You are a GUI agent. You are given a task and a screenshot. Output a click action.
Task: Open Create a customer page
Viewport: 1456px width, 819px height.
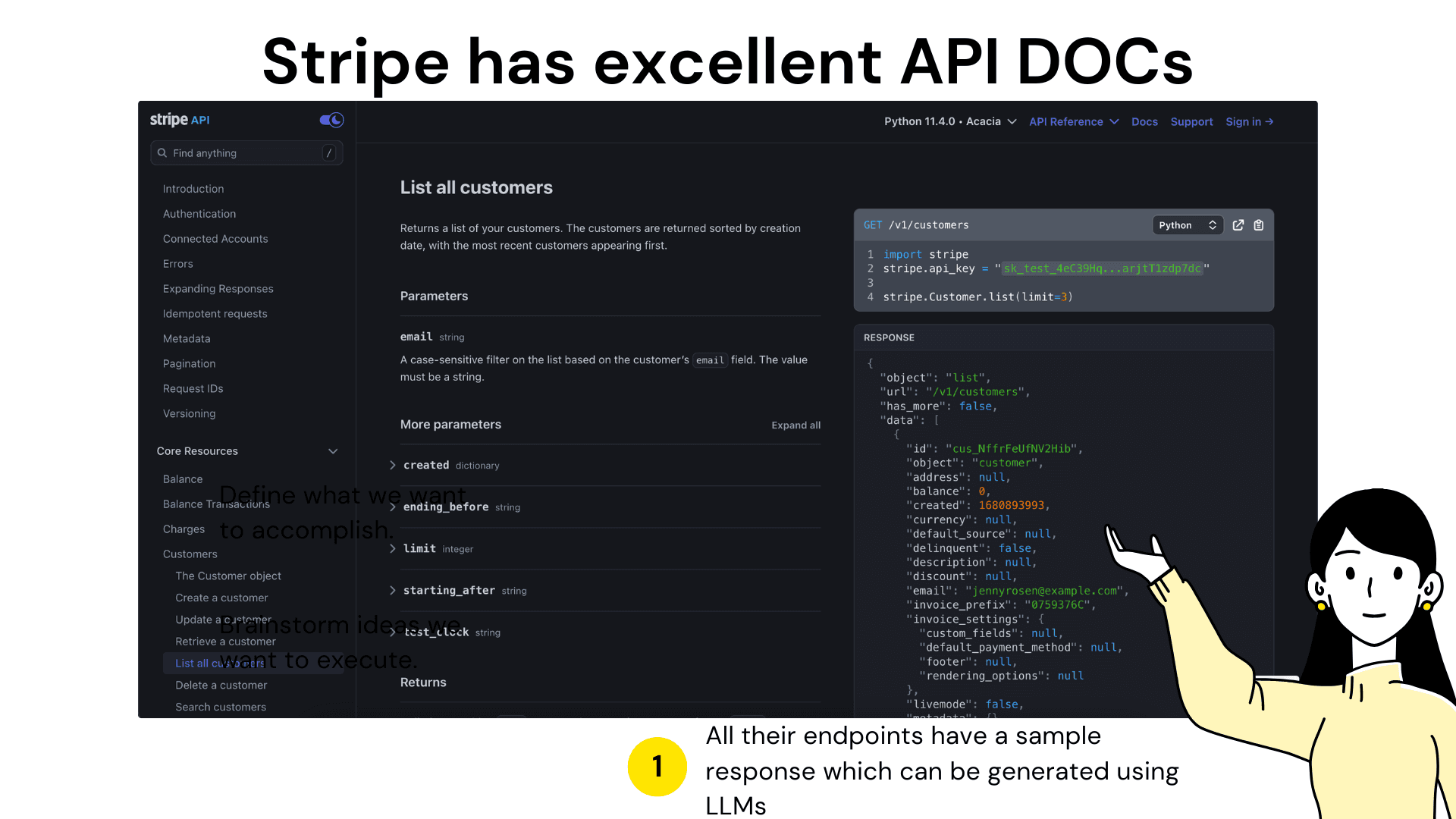pos(221,598)
